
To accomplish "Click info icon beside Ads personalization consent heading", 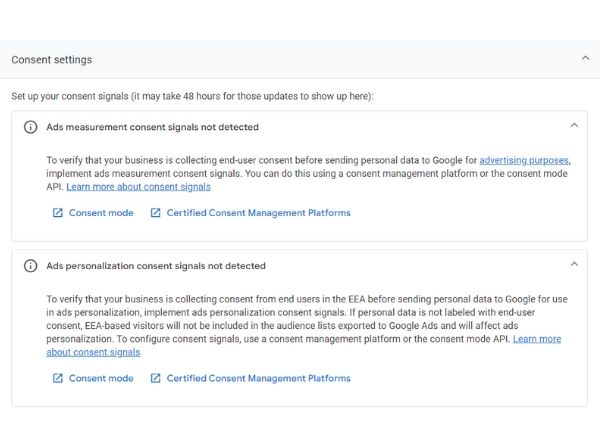I will pyautogui.click(x=31, y=266).
